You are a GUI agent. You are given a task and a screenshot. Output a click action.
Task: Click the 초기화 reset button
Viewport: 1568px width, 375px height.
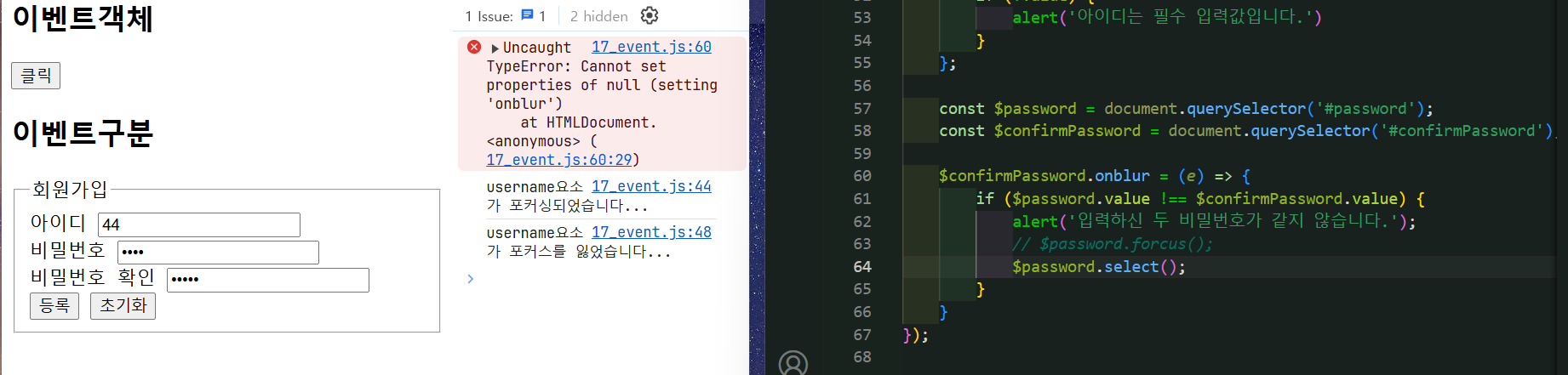(123, 305)
